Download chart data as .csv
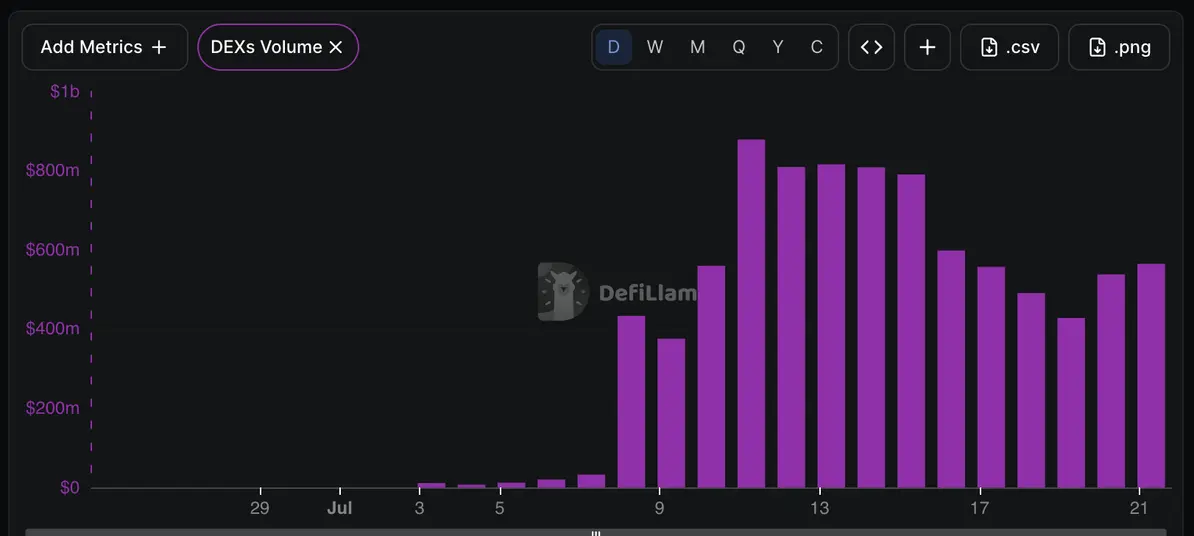The image size is (1194, 536). (x=1009, y=47)
